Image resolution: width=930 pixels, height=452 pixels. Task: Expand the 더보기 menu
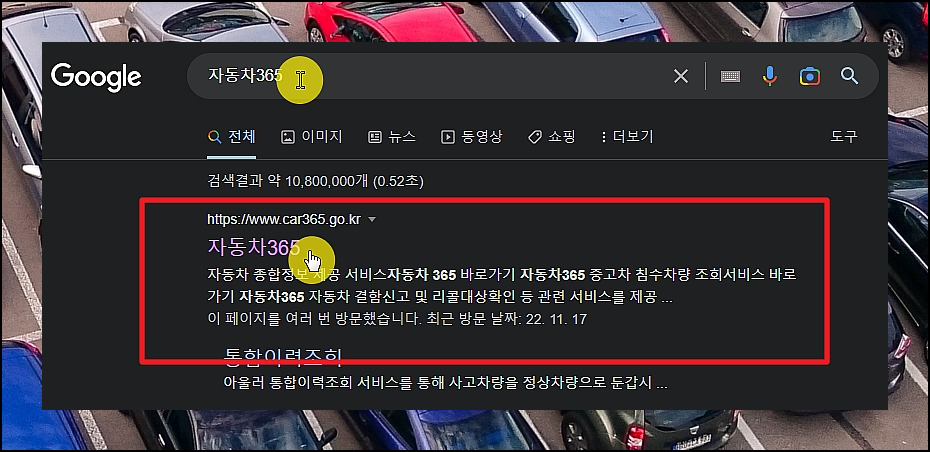tap(627, 137)
